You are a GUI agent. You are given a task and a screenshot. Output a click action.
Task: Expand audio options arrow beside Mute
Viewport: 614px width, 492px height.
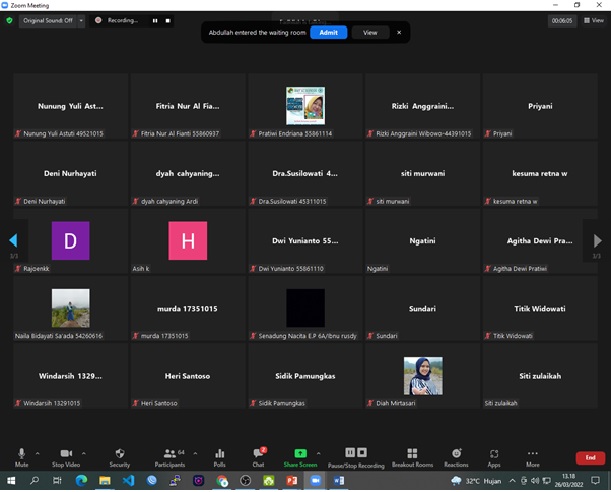[38, 453]
